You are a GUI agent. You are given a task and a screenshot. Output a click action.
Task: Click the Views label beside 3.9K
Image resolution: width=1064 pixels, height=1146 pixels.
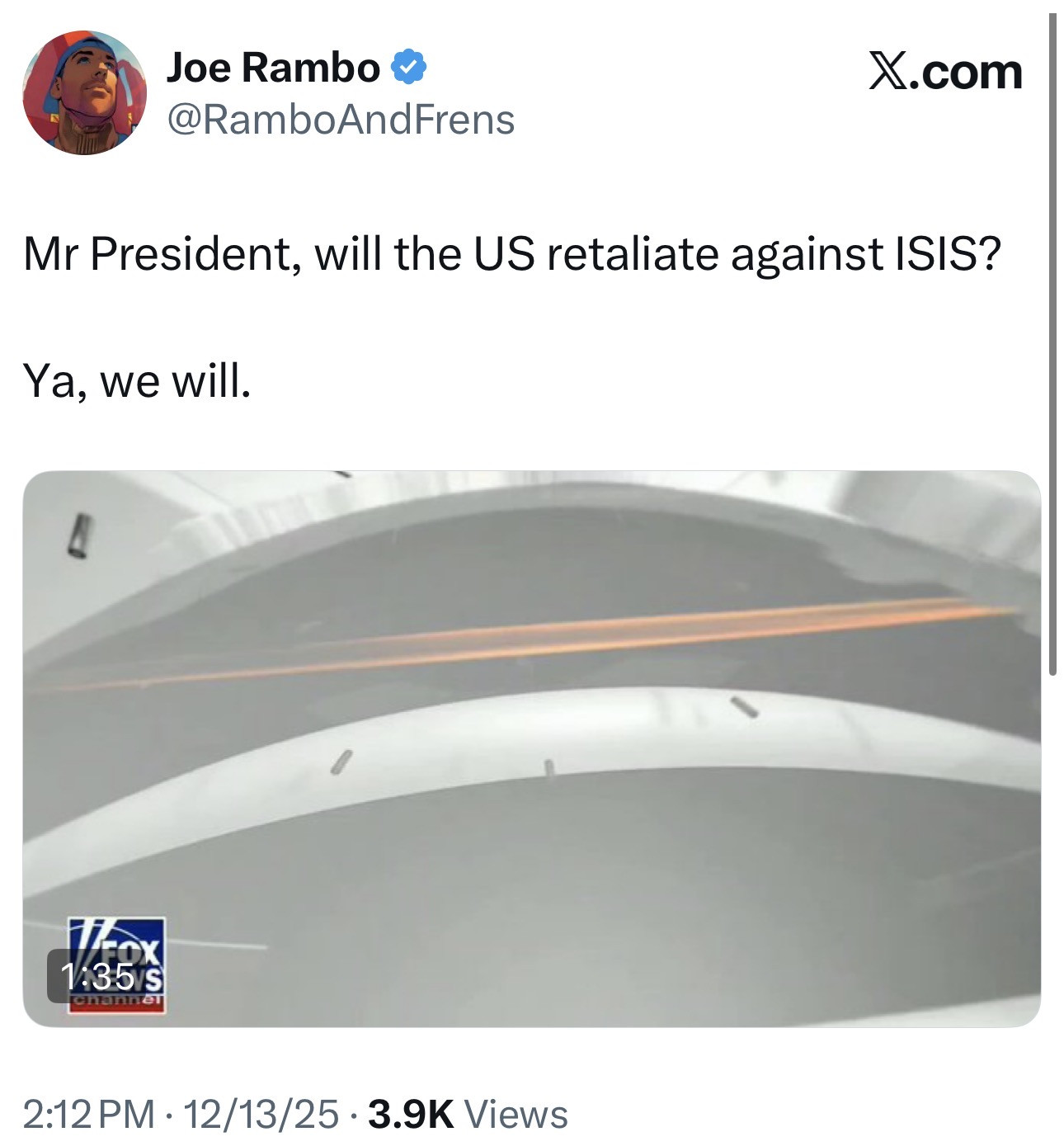tap(516, 1114)
